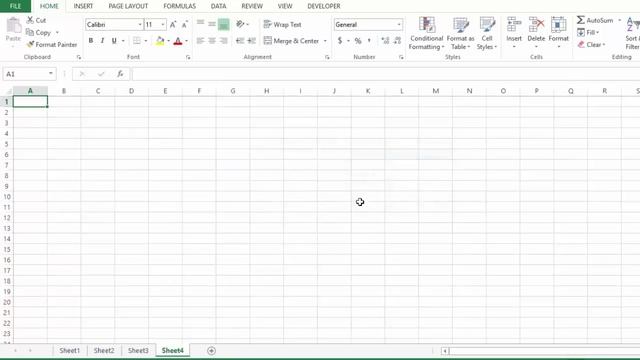This screenshot has height=360, width=640.
Task: Click the Copy icon
Action: coord(30,32)
